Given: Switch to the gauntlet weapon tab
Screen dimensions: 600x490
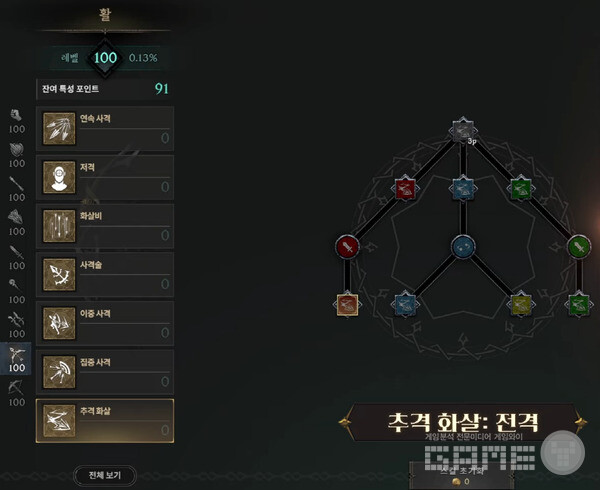Looking at the screenshot, I should point(16,121).
